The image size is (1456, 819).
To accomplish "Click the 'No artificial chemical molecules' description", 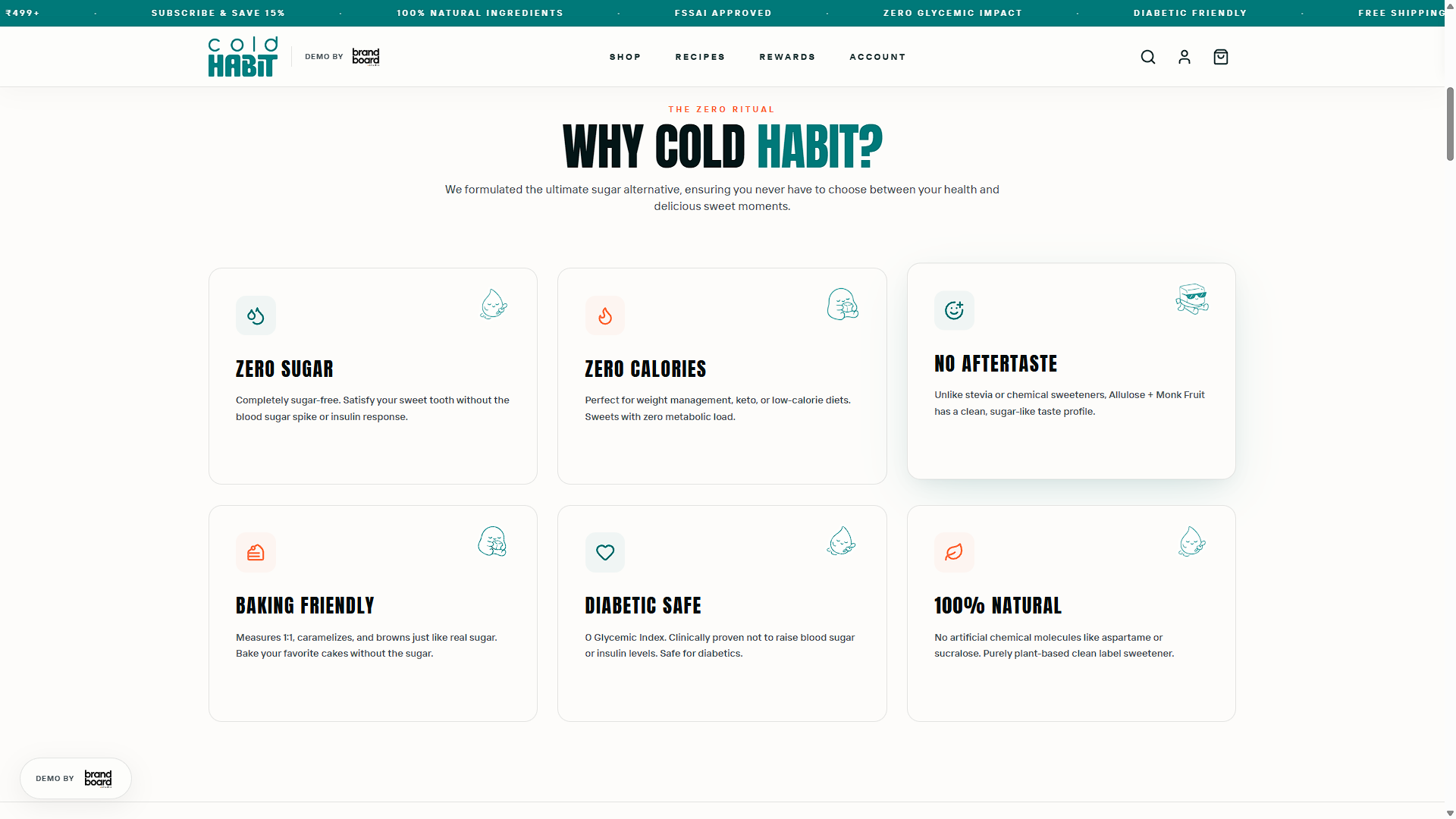I will [1054, 645].
